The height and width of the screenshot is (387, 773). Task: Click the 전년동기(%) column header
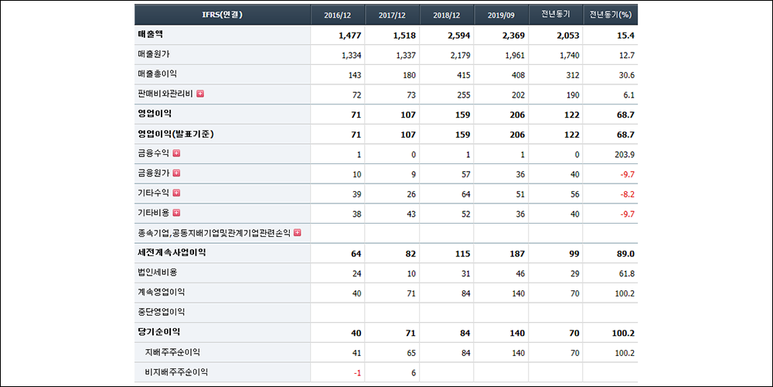click(610, 15)
